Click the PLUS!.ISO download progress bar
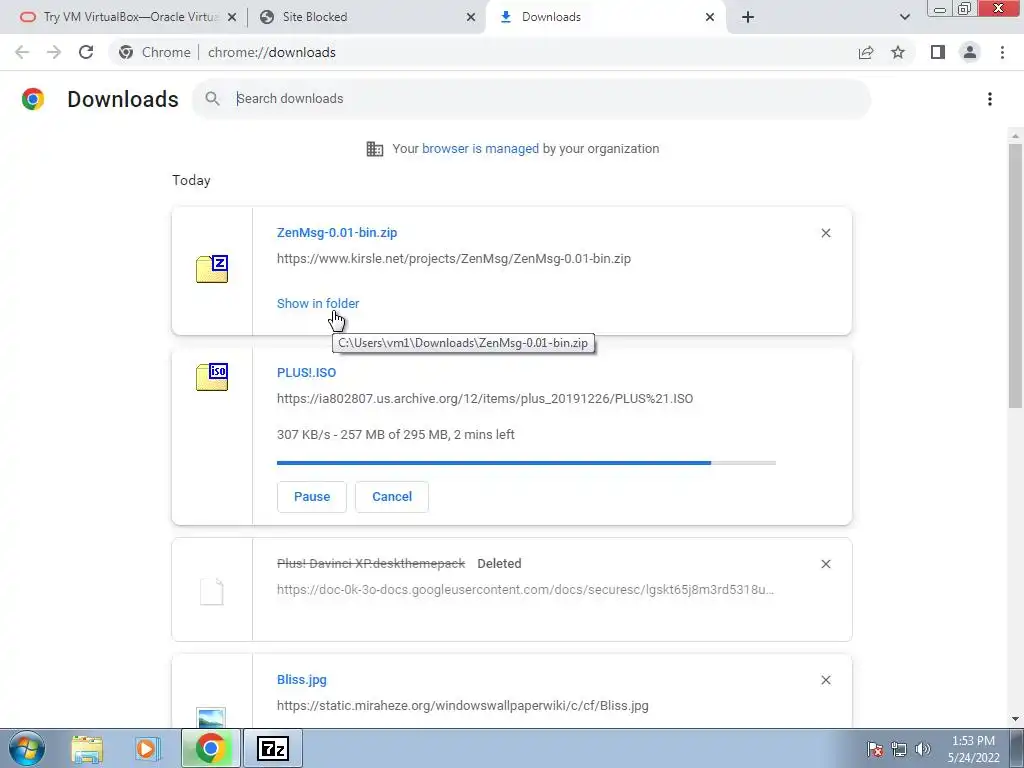This screenshot has width=1024, height=768. click(x=526, y=463)
